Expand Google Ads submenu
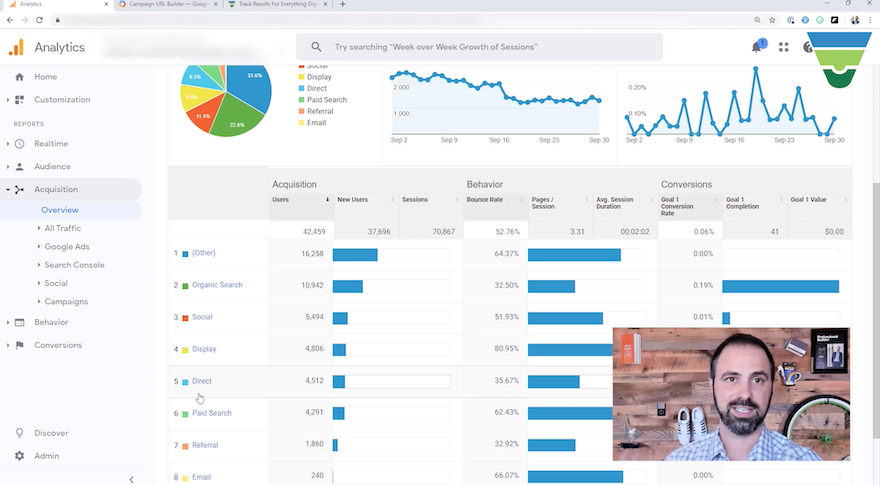This screenshot has width=880, height=485. pos(39,246)
